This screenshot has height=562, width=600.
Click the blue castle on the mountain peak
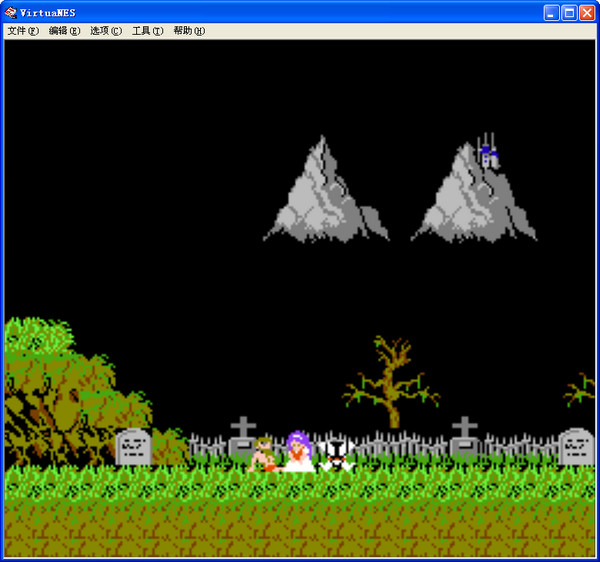488,151
